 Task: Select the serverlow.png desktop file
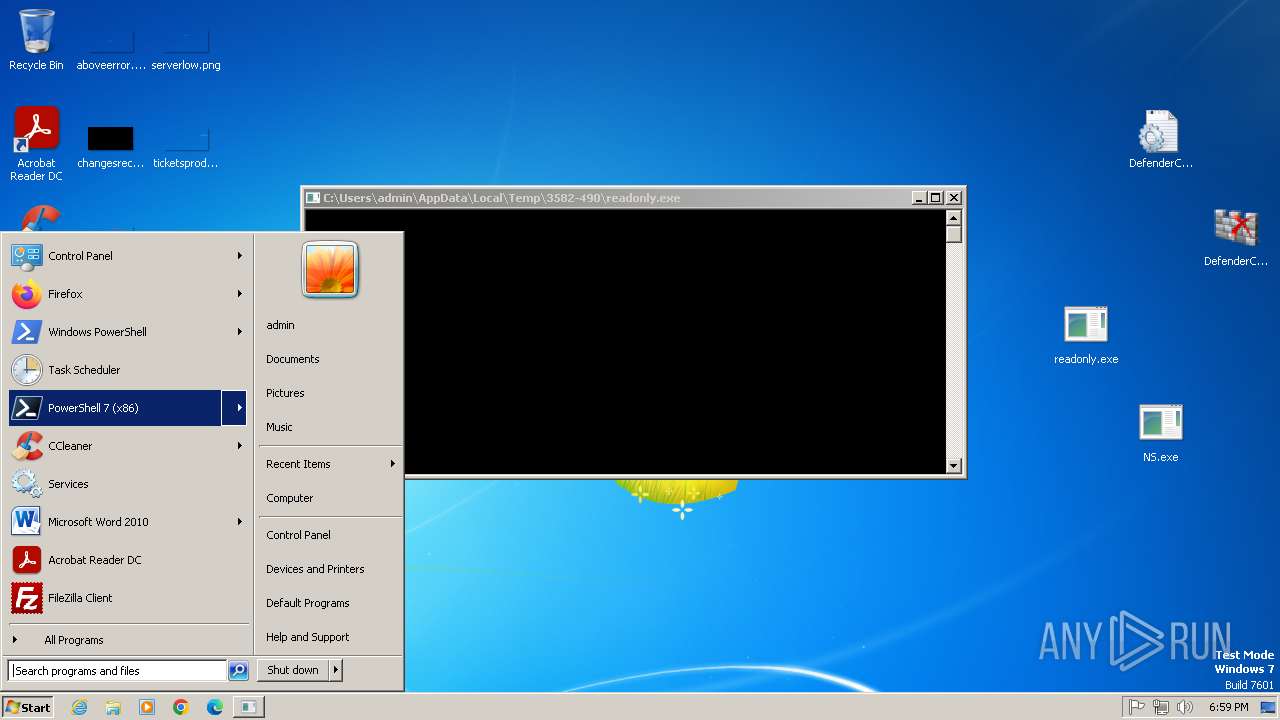tap(186, 48)
